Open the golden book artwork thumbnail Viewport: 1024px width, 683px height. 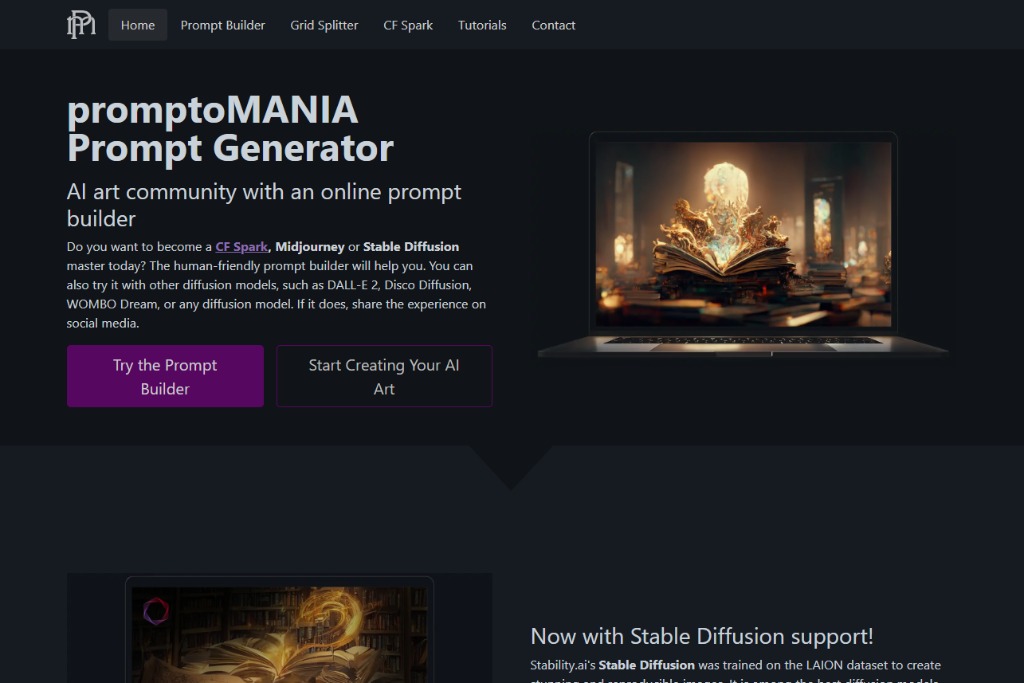280,631
